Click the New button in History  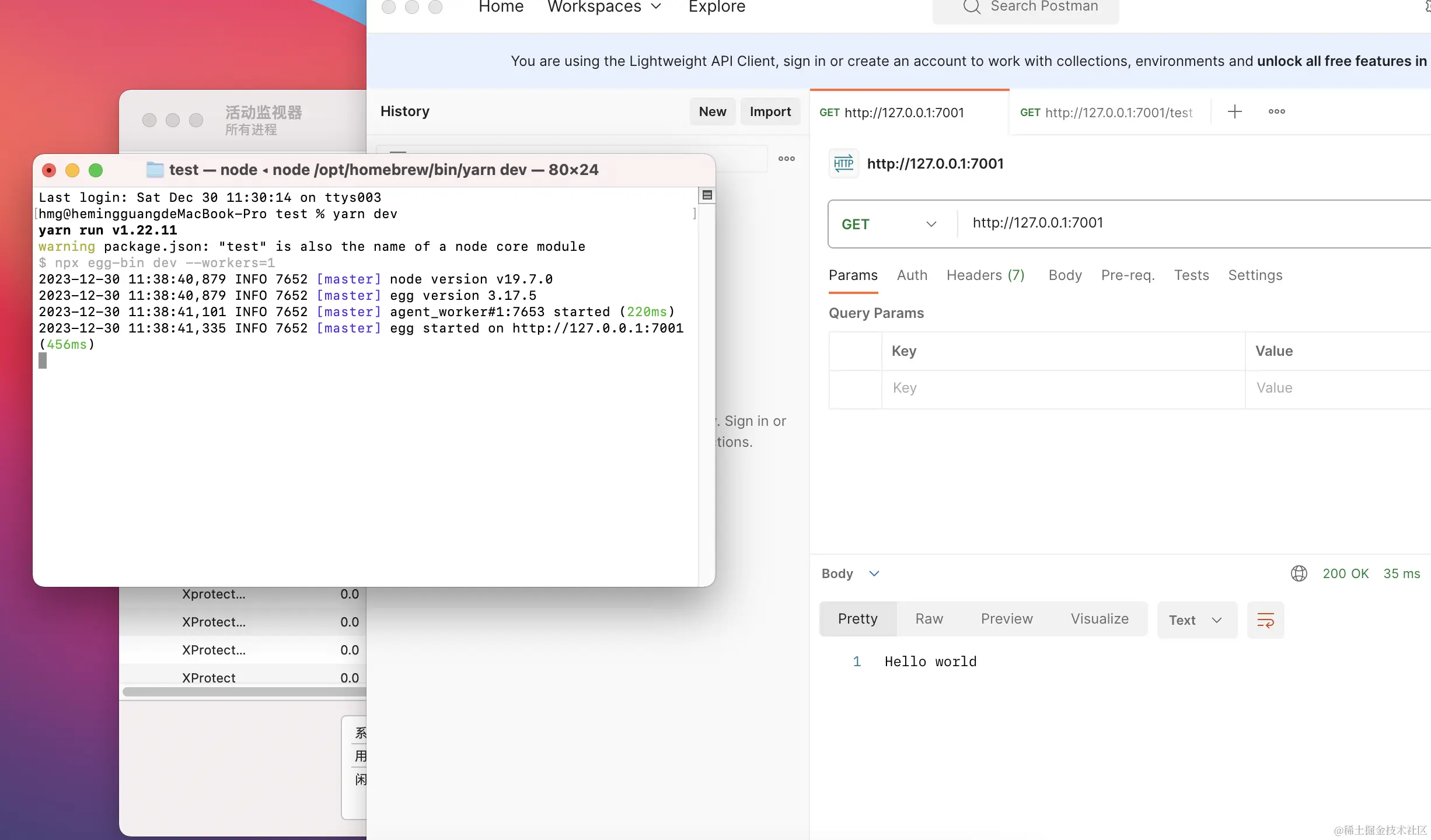tap(712, 111)
